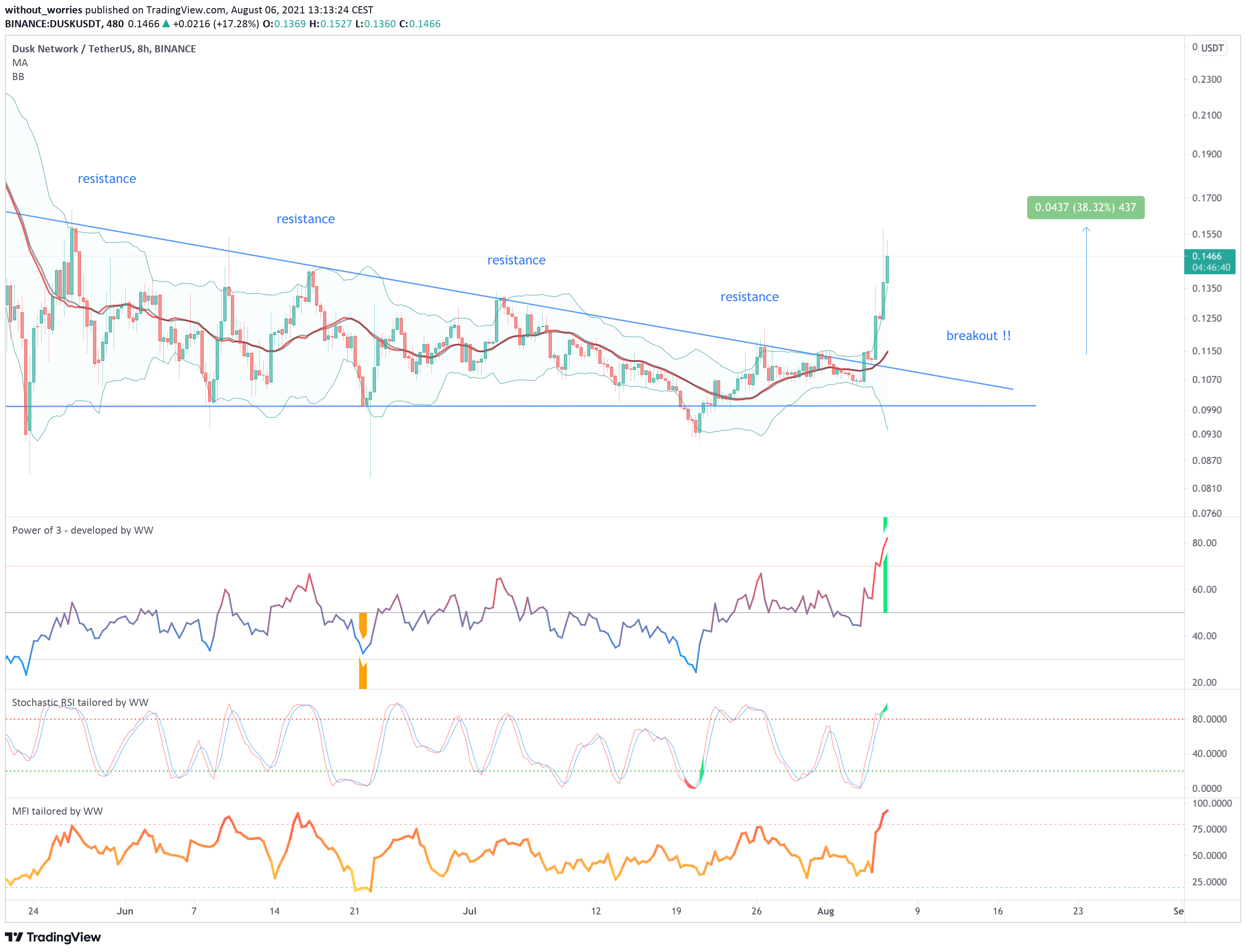Click the 'Jul' date axis label
Viewport: 1246px width, 952px height.
(469, 911)
